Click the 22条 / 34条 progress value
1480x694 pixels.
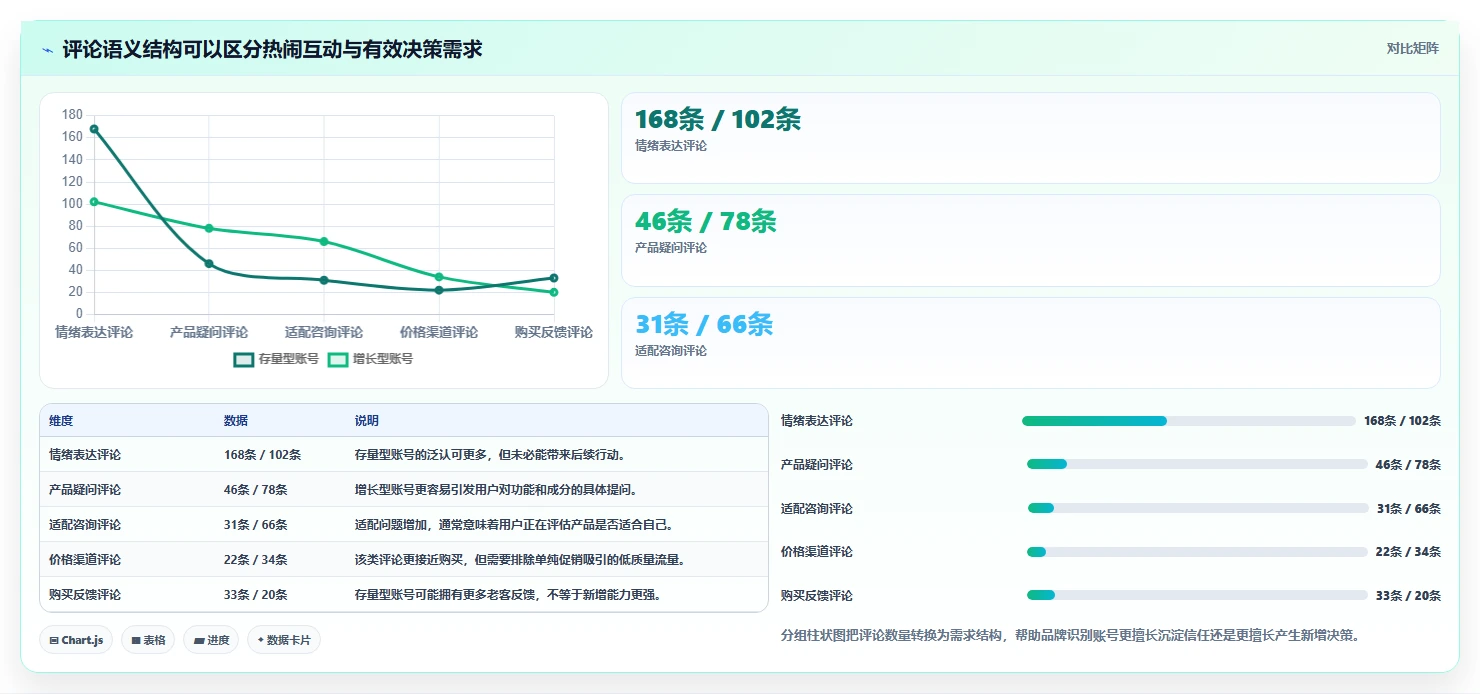[x=1408, y=552]
